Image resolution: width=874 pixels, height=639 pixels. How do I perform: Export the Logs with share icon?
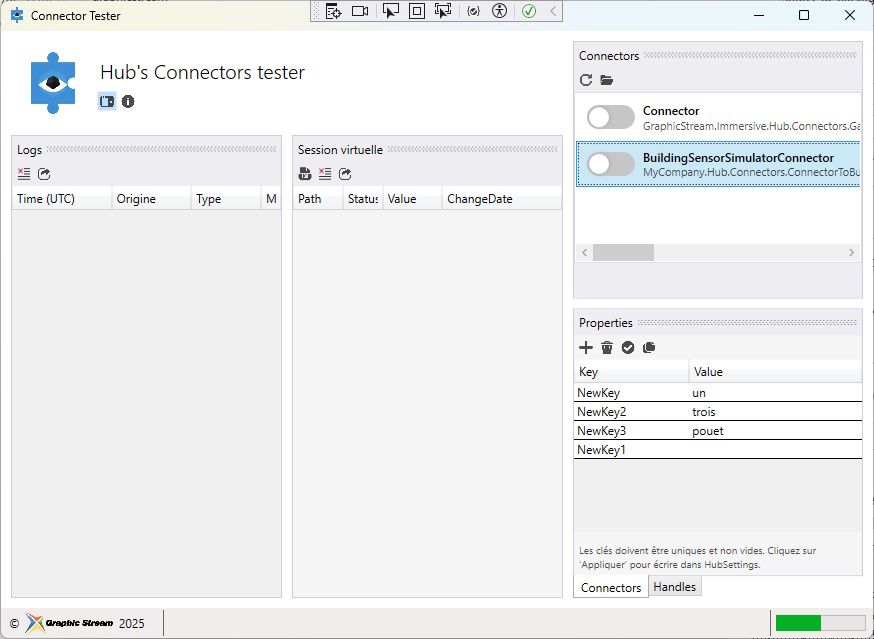pos(44,174)
